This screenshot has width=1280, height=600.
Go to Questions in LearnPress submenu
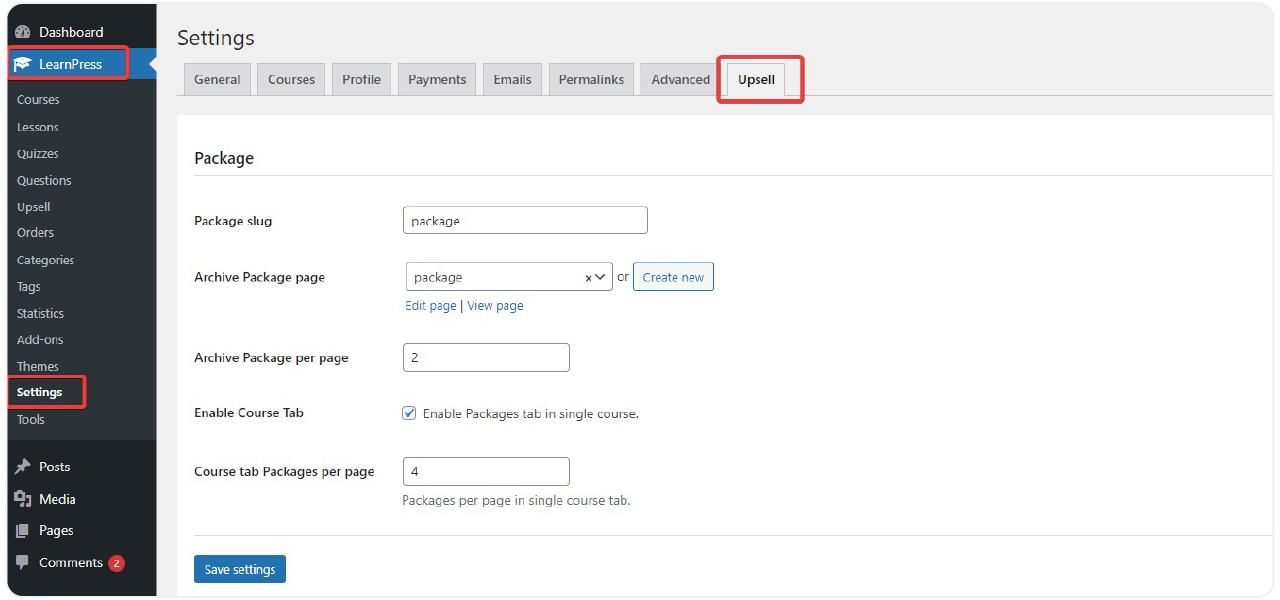pos(44,181)
